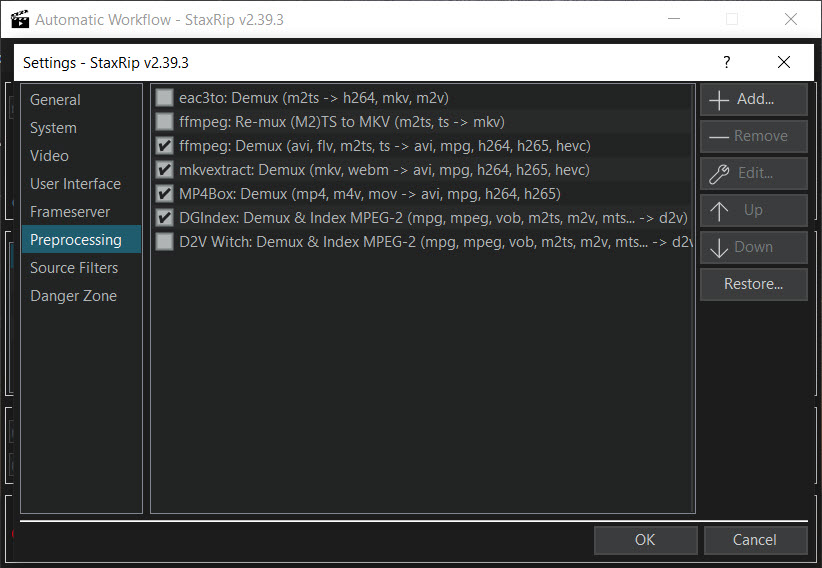Uncheck the ffmpeg Demux preprocessor
This screenshot has width=822, height=568.
[x=165, y=145]
